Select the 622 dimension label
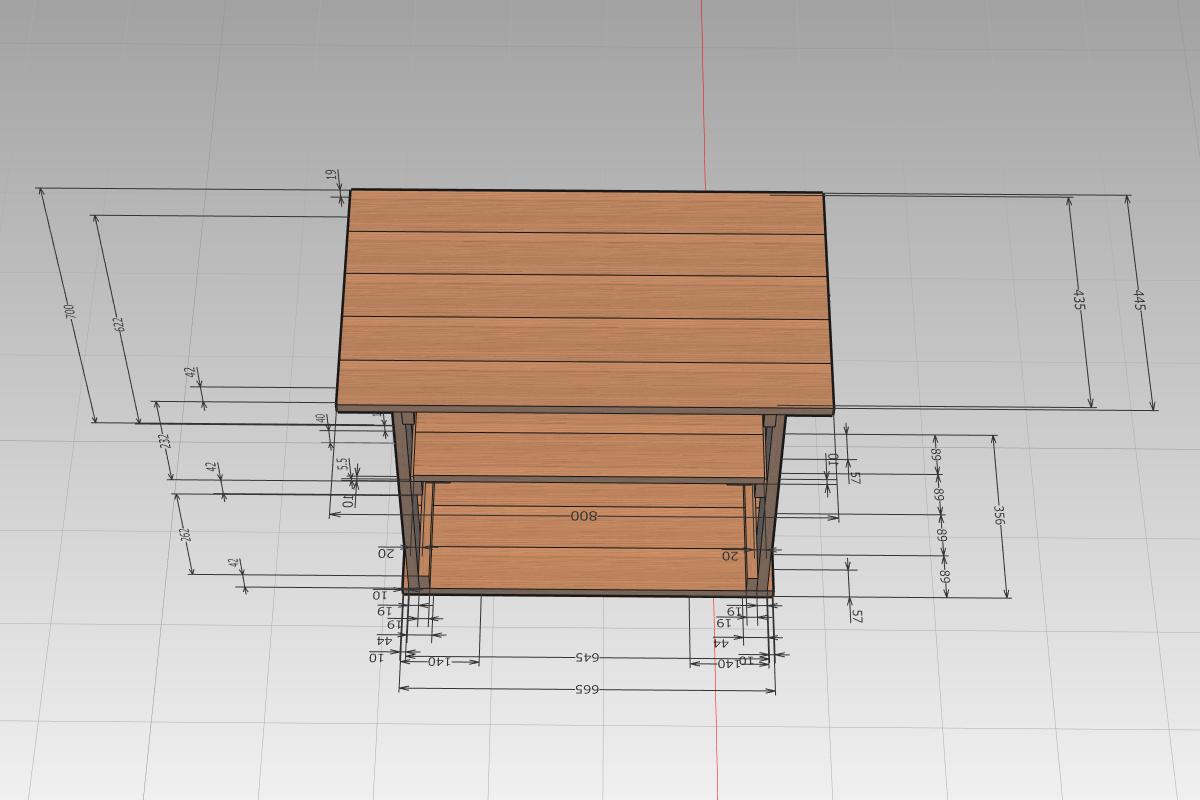Screen dimensions: 1200x800 [119, 324]
